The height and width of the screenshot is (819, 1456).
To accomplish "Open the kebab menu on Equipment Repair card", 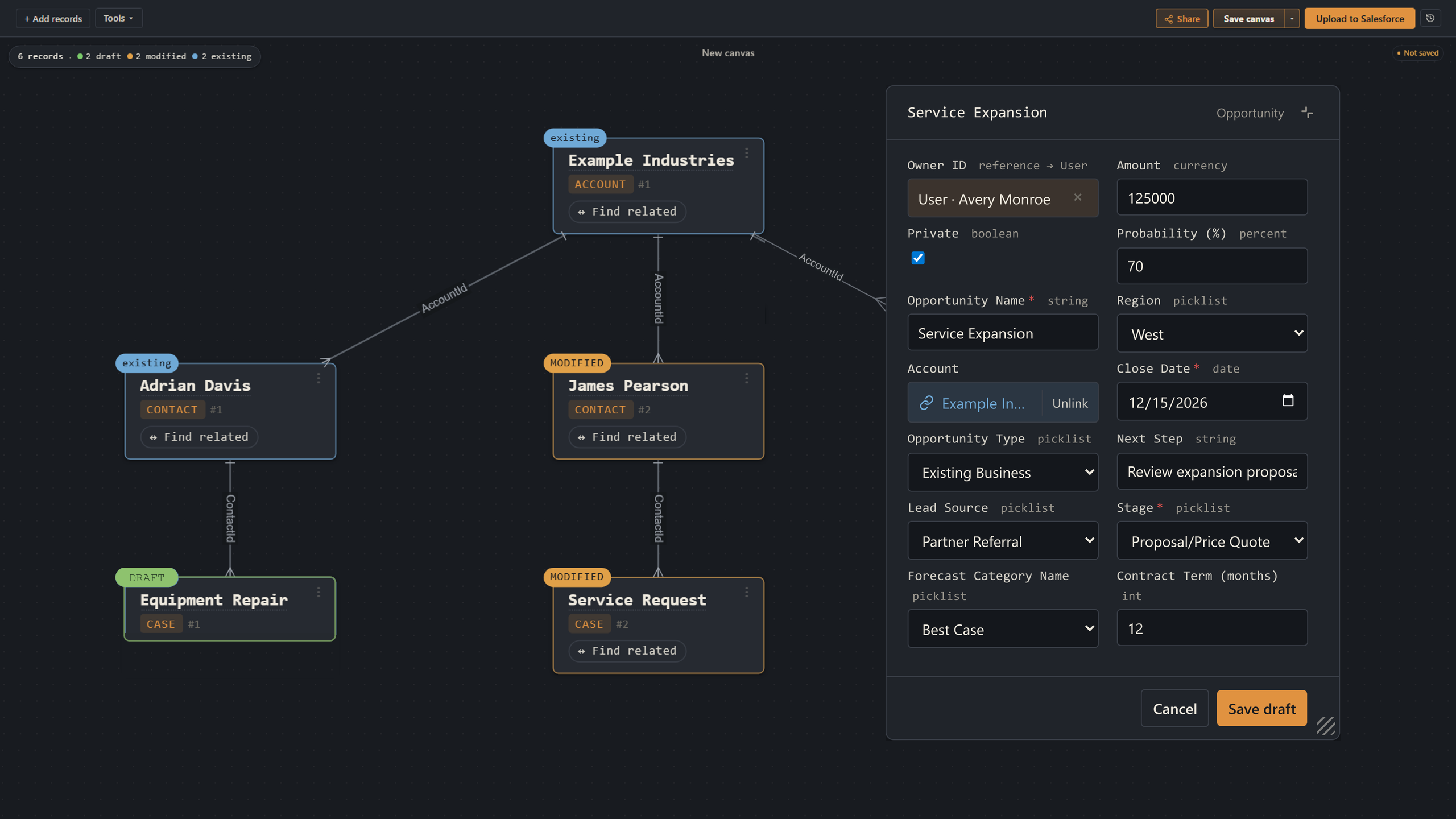I will (318, 593).
